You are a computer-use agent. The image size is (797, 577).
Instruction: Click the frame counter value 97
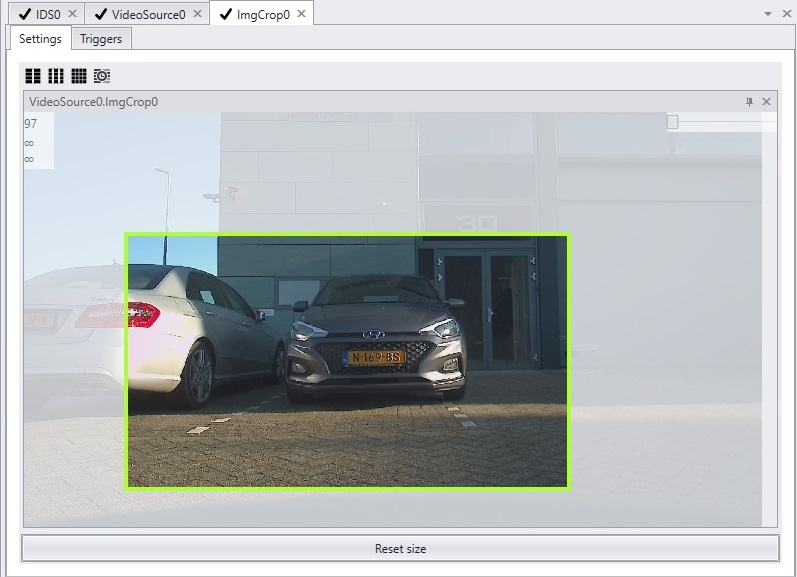pyautogui.click(x=30, y=124)
